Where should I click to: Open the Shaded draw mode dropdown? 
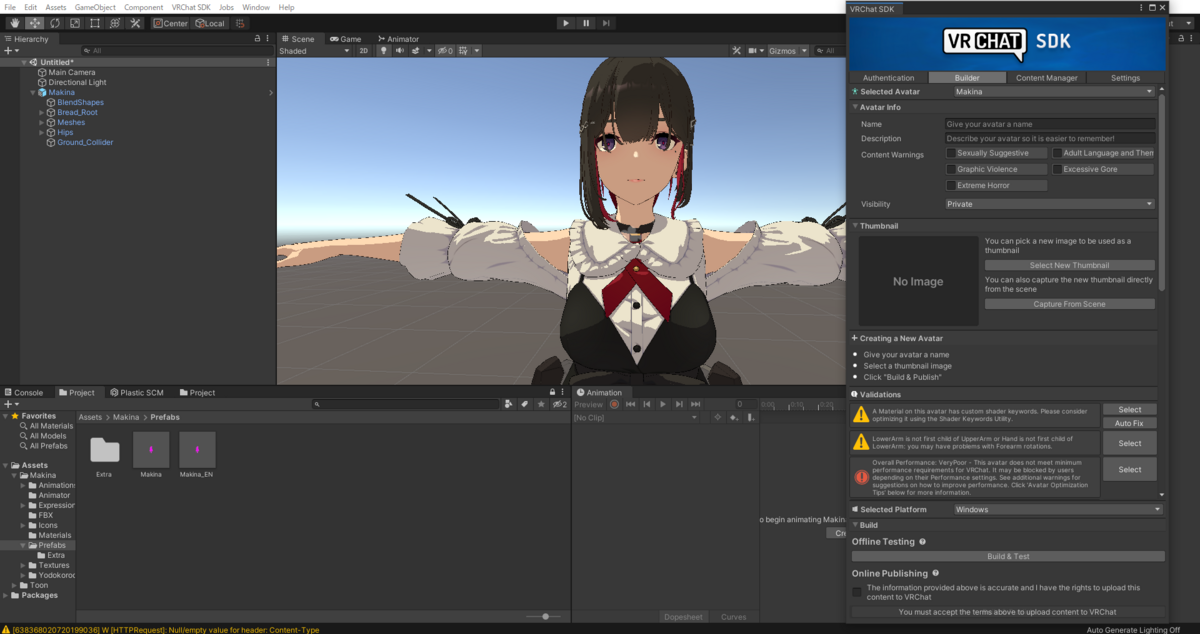314,50
